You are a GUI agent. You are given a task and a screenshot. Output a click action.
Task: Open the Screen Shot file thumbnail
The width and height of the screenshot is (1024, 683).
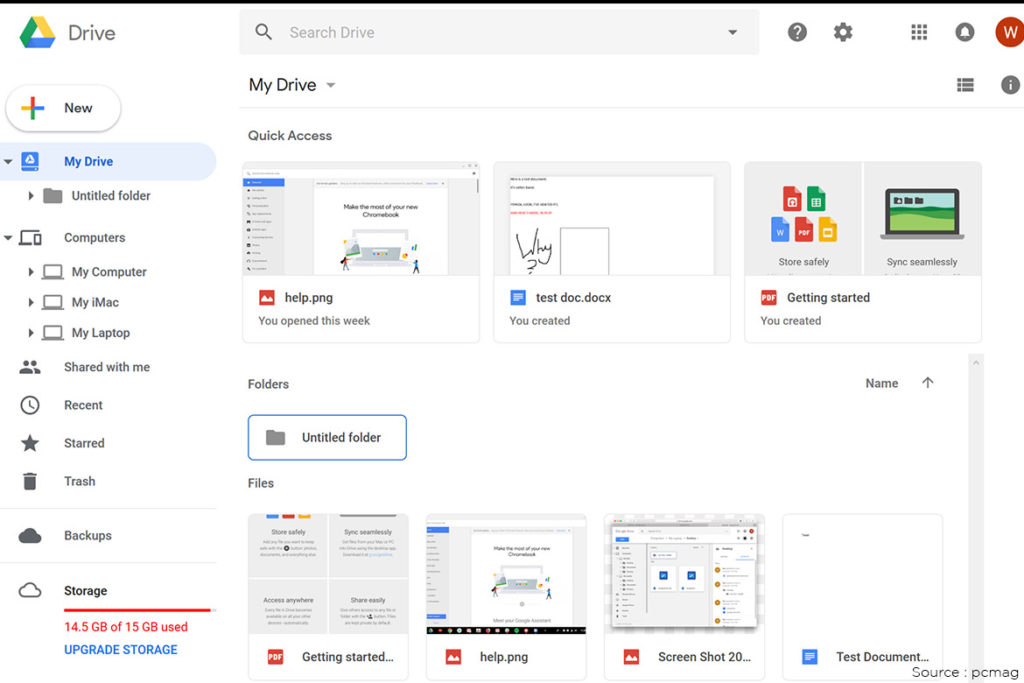tap(684, 574)
